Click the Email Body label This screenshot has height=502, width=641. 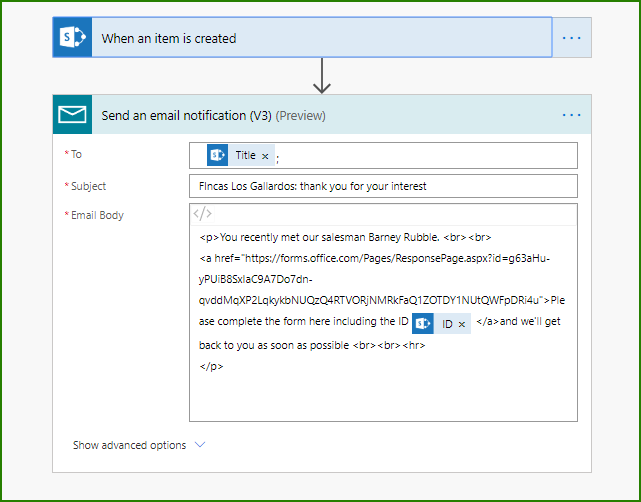(97, 215)
